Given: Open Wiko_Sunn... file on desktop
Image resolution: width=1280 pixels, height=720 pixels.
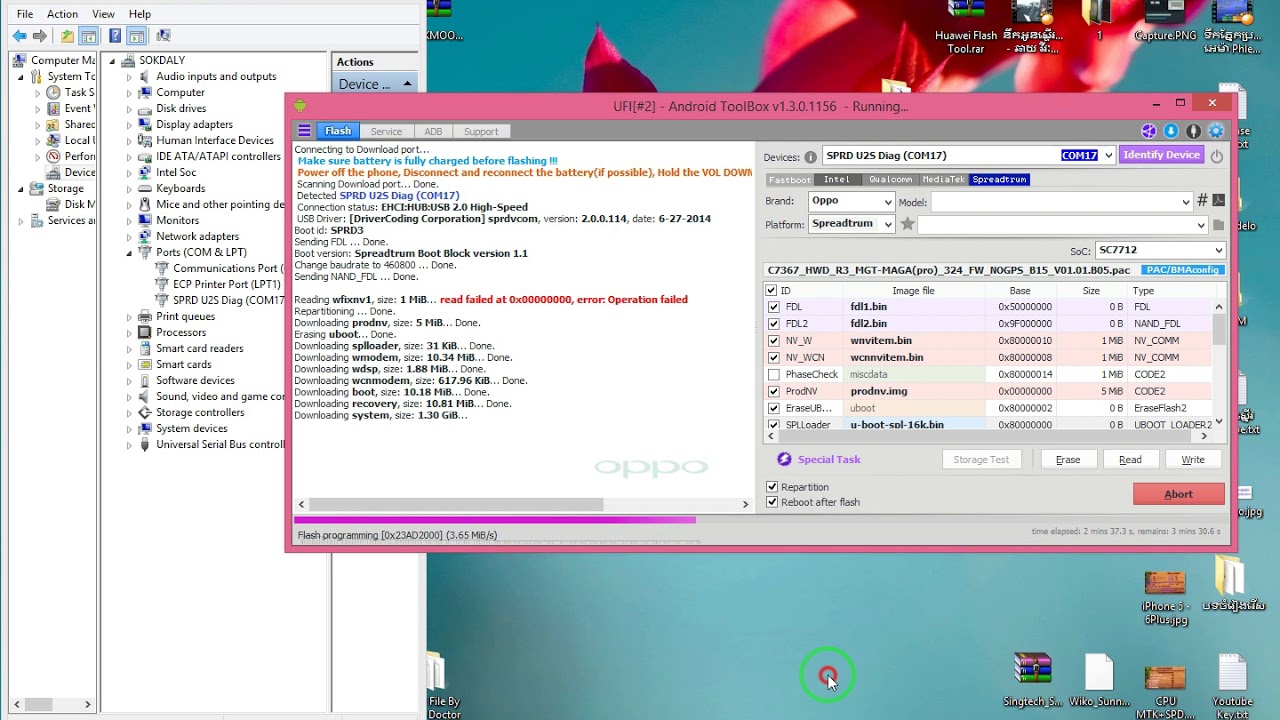Looking at the screenshot, I should [1099, 680].
